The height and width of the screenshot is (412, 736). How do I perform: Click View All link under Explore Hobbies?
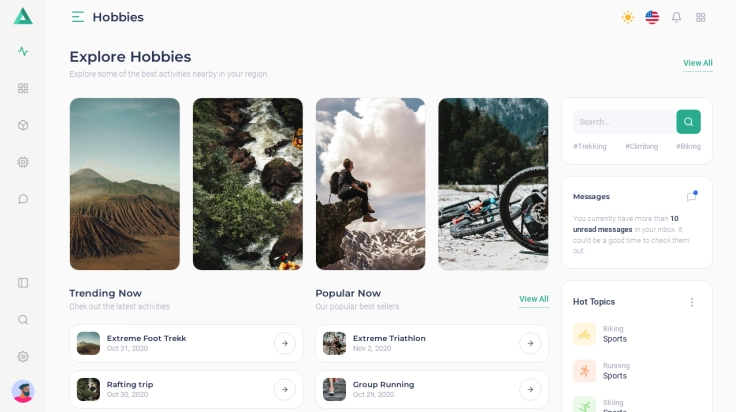pos(698,63)
